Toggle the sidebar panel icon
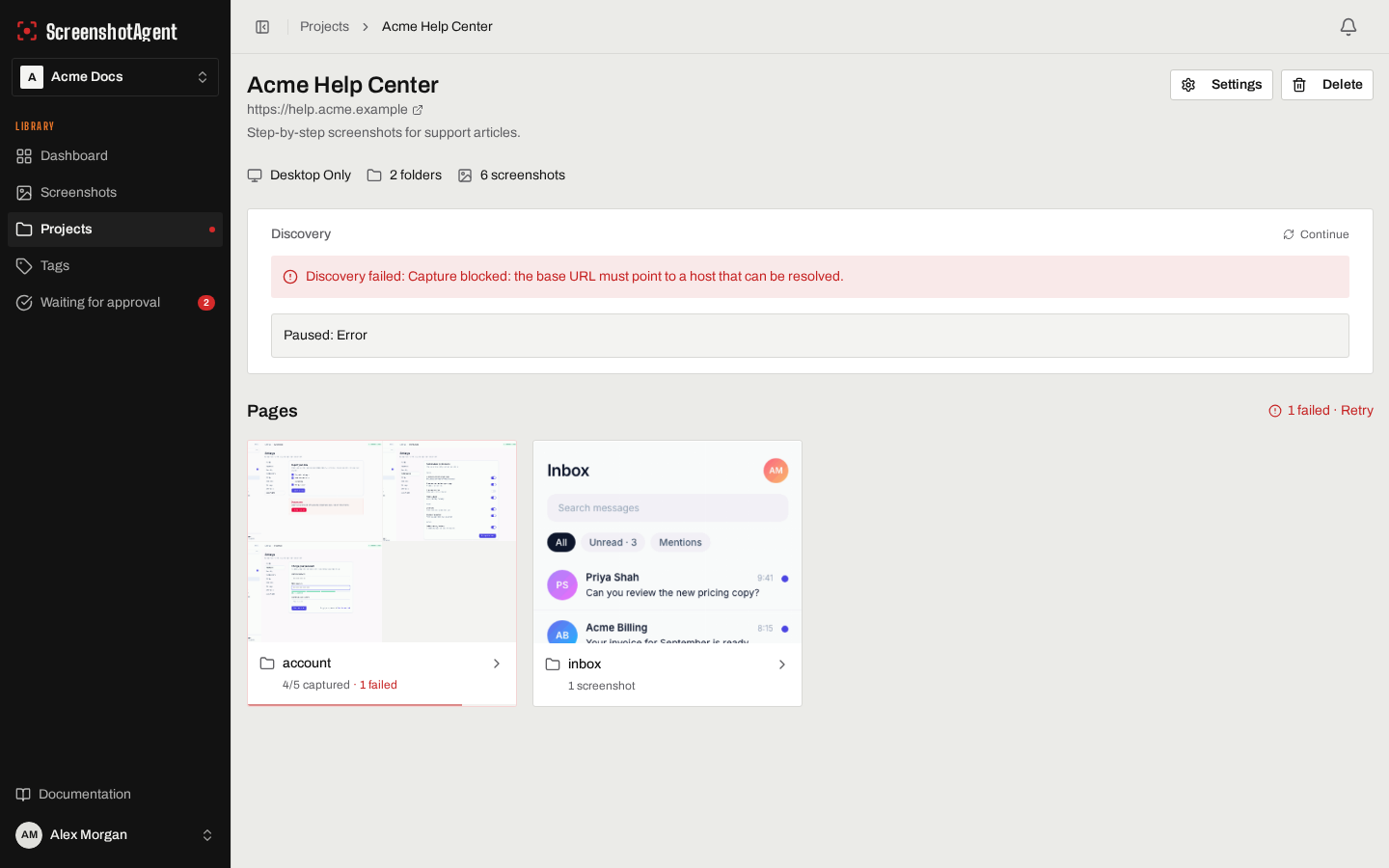 262,27
